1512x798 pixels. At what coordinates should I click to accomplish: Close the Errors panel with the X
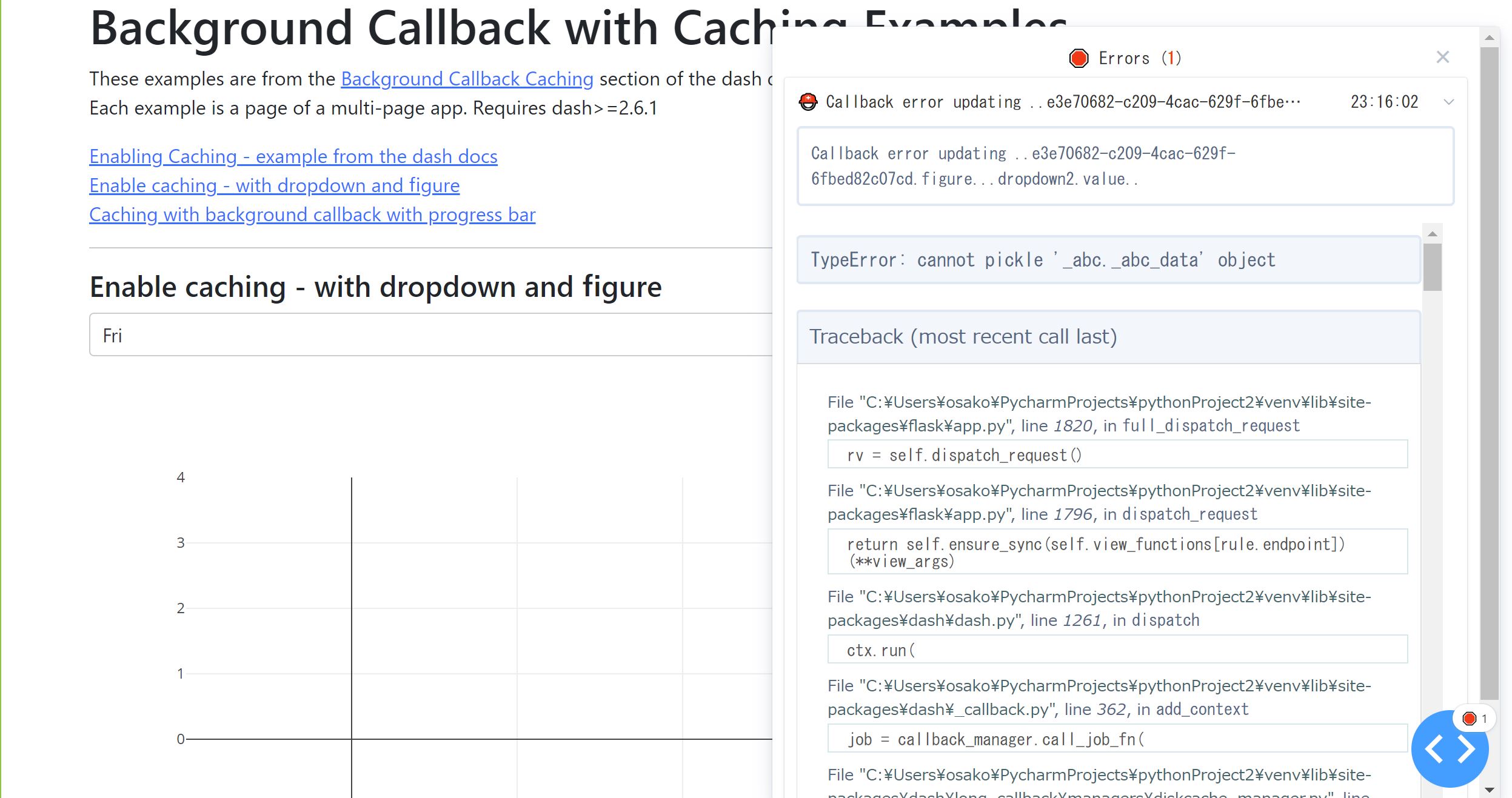coord(1442,57)
